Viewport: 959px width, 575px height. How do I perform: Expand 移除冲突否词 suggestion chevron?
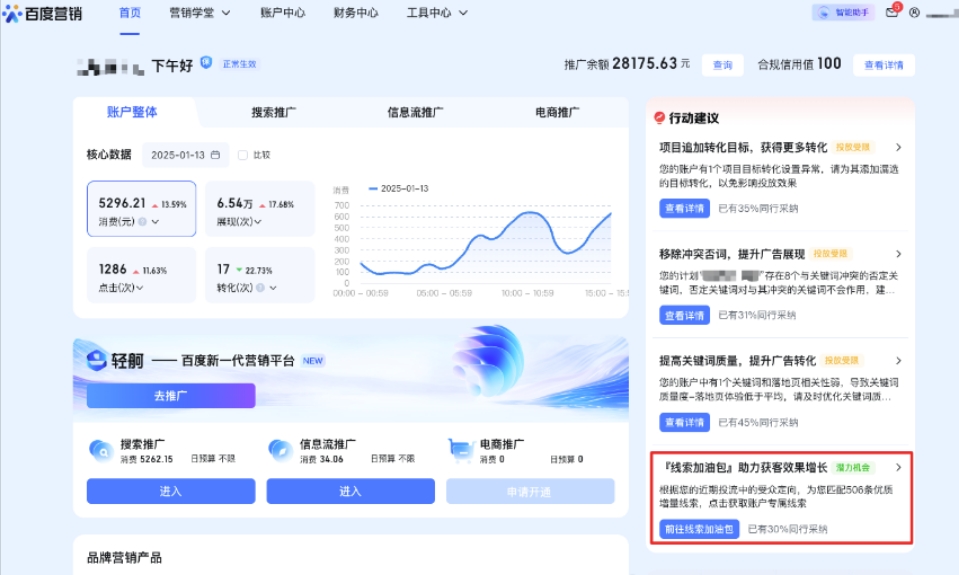[898, 254]
